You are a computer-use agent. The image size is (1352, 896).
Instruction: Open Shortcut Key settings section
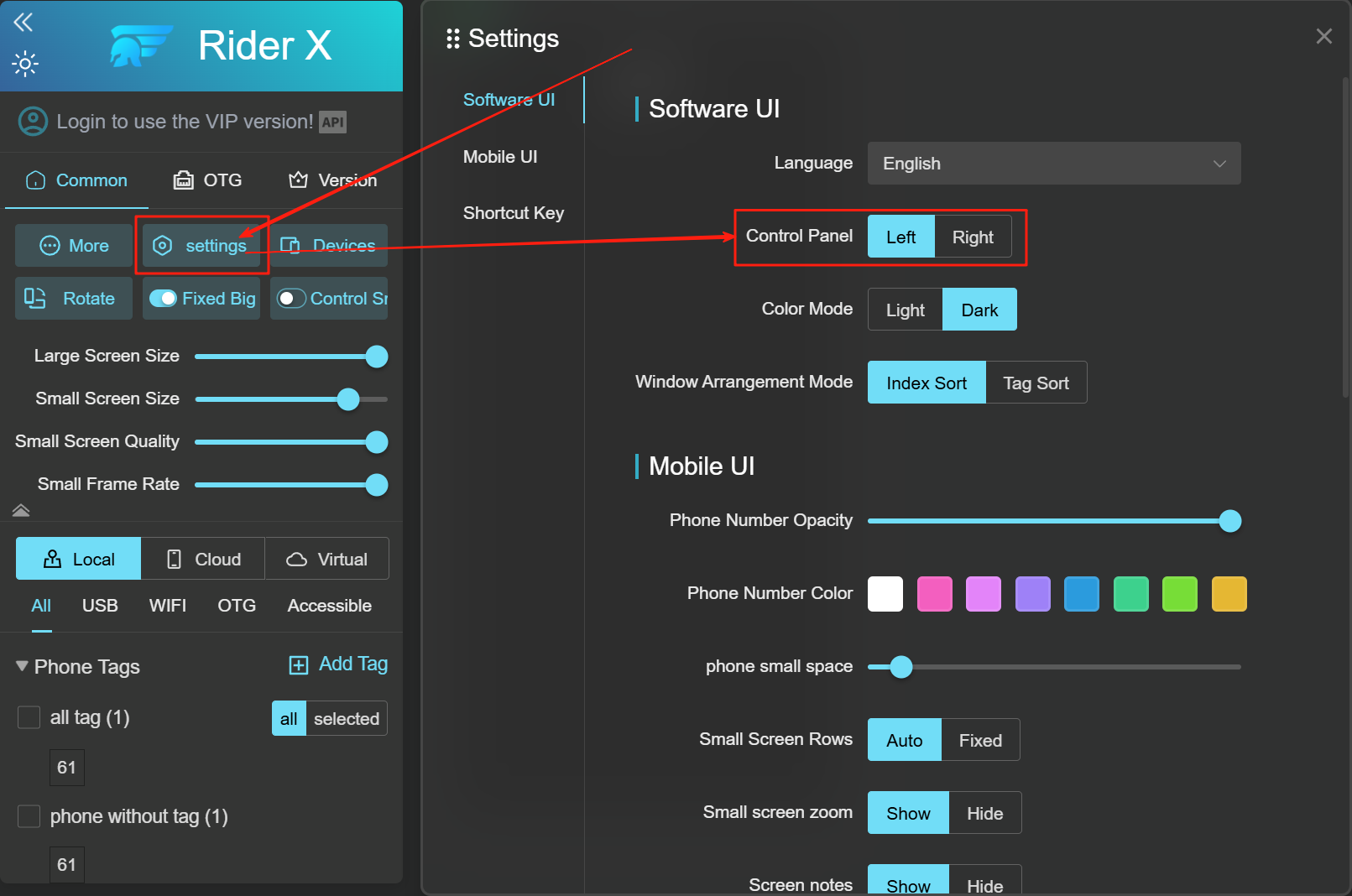514,213
